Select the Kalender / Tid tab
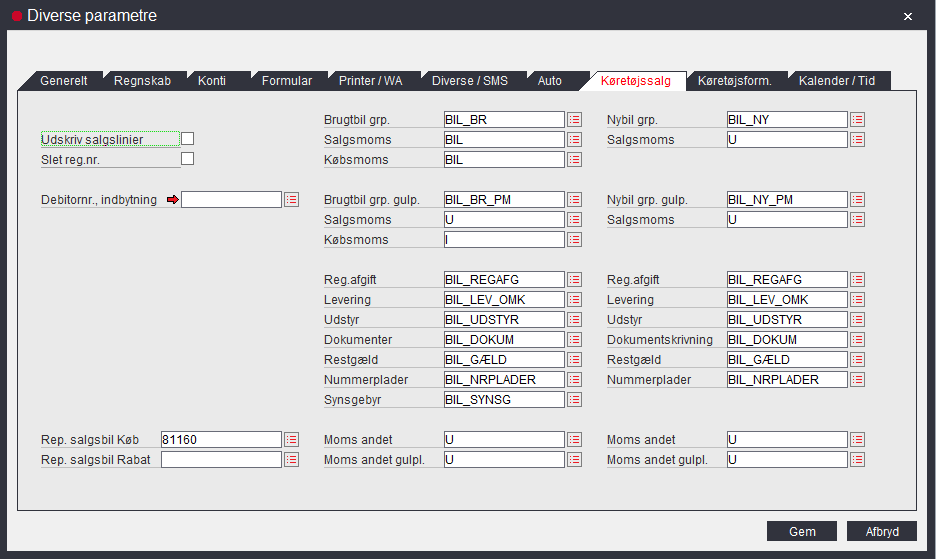This screenshot has height=559, width=936. (836, 81)
